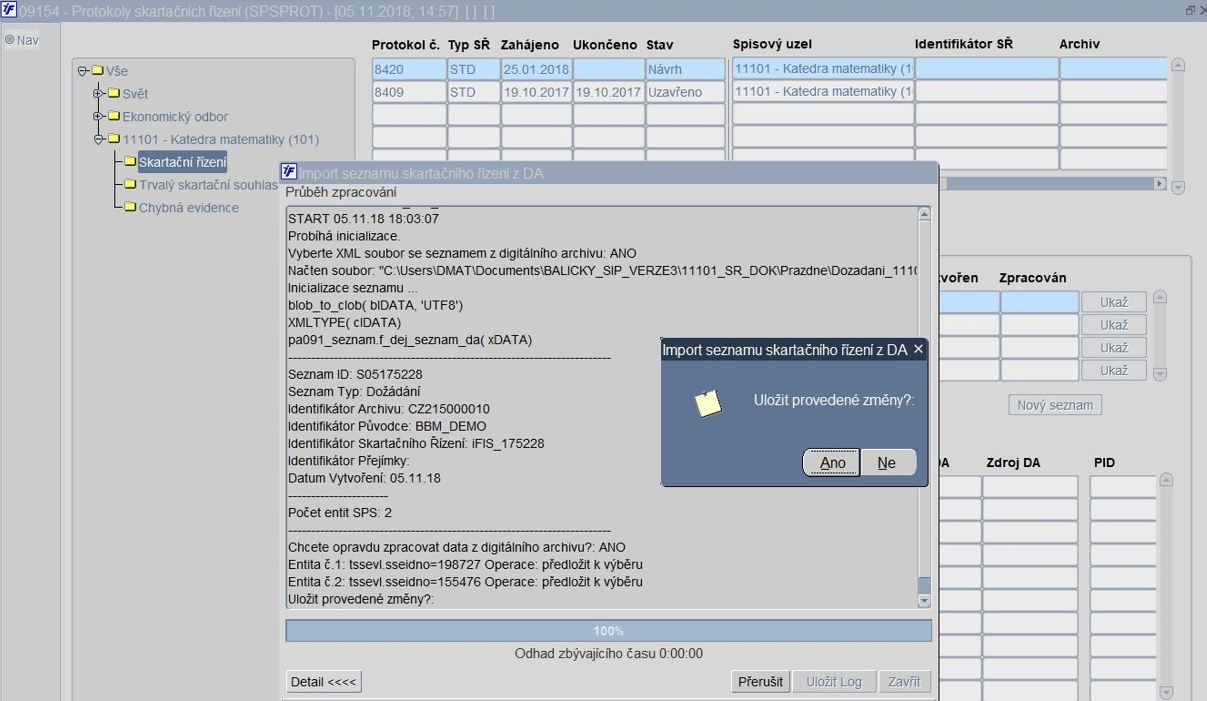Click the protocol table scroll down arrow
The width and height of the screenshot is (1207, 701).
[x=1178, y=187]
